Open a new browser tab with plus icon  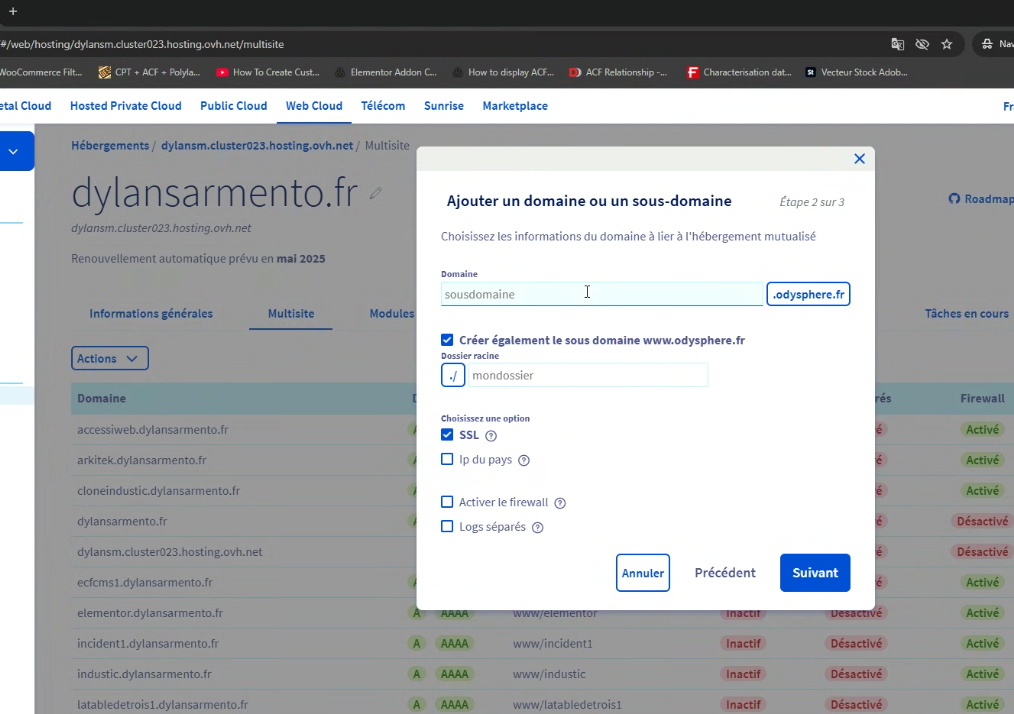(x=13, y=11)
